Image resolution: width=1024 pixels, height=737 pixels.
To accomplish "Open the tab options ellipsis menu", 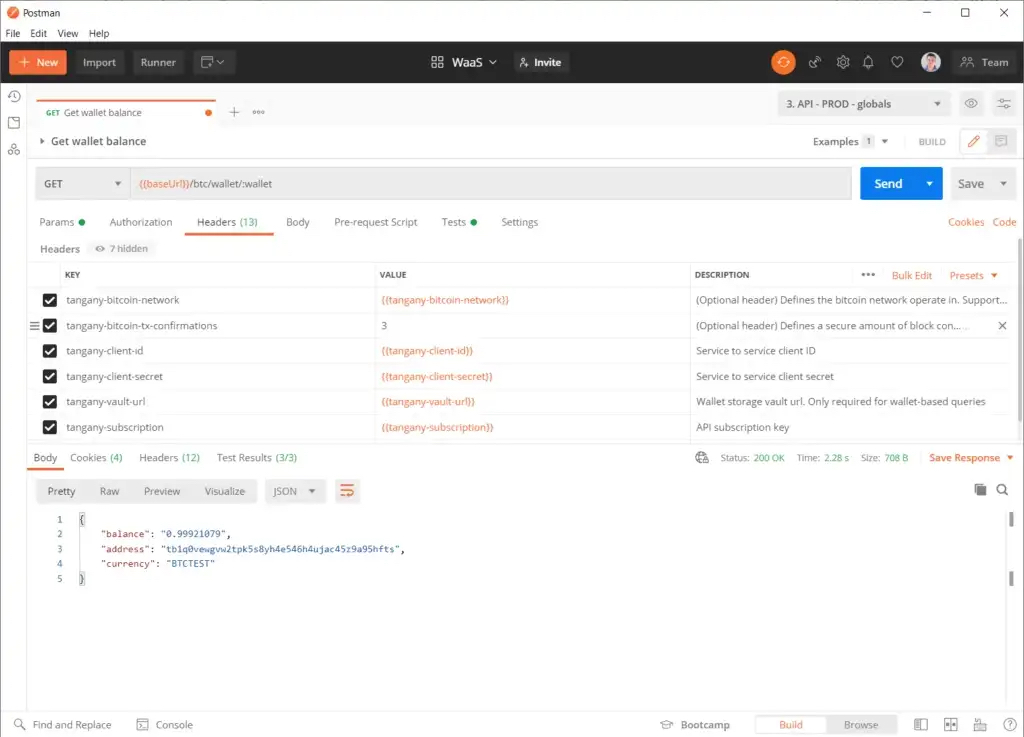I will [259, 112].
